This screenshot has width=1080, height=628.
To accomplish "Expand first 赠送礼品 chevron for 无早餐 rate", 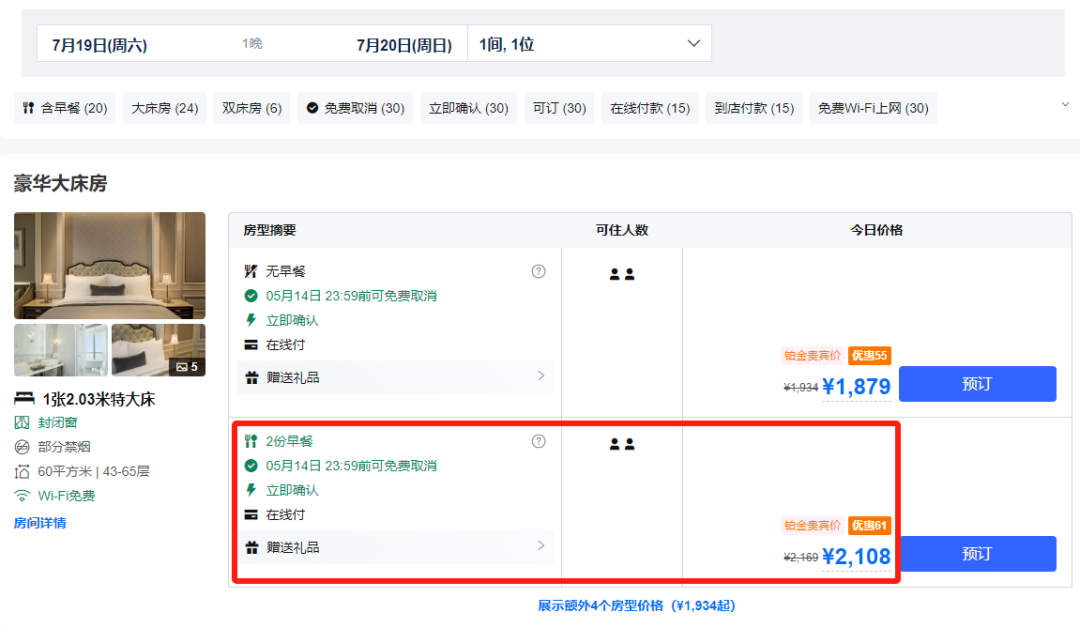I will pyautogui.click(x=541, y=377).
